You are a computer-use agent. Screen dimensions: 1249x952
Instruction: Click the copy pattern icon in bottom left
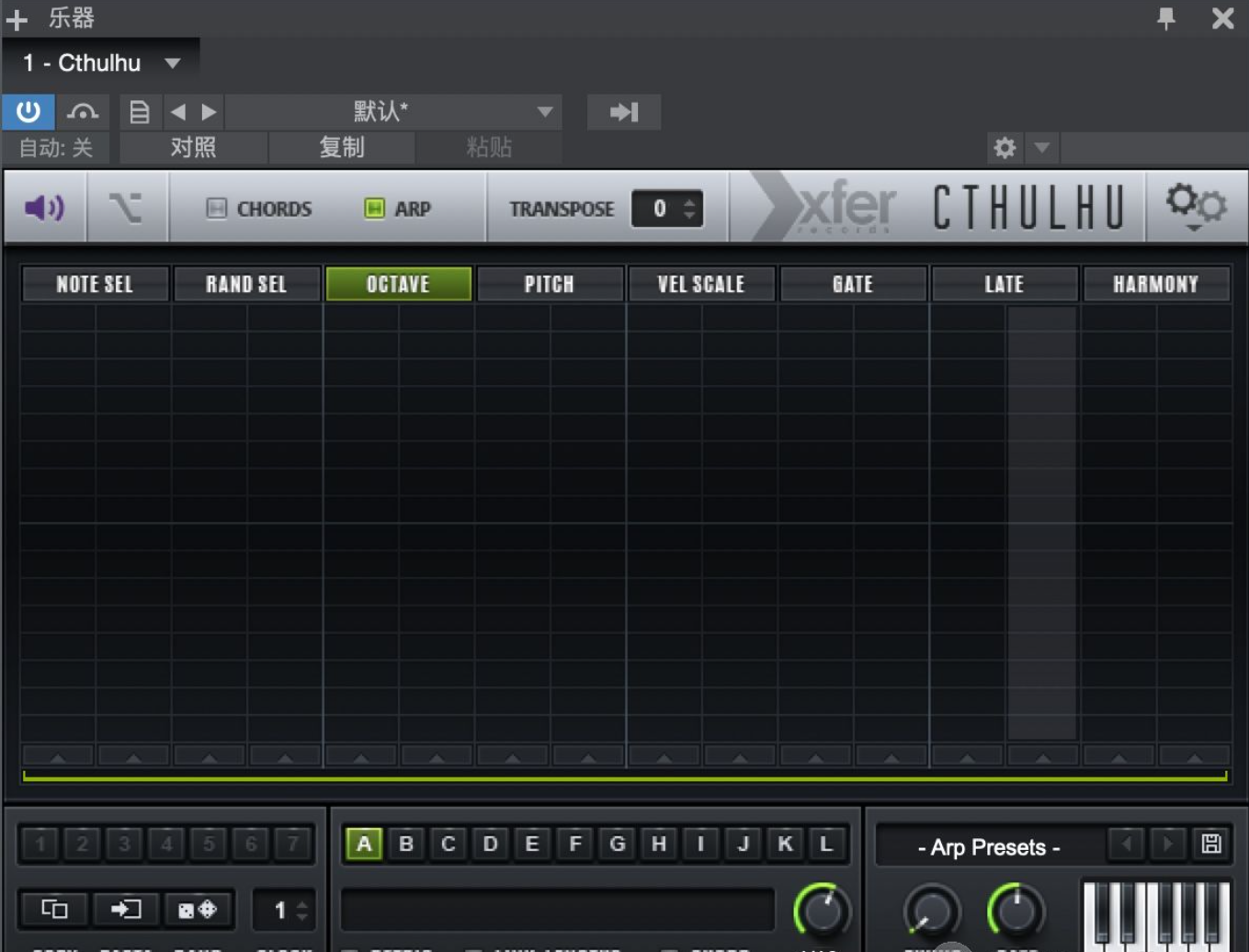tap(55, 909)
